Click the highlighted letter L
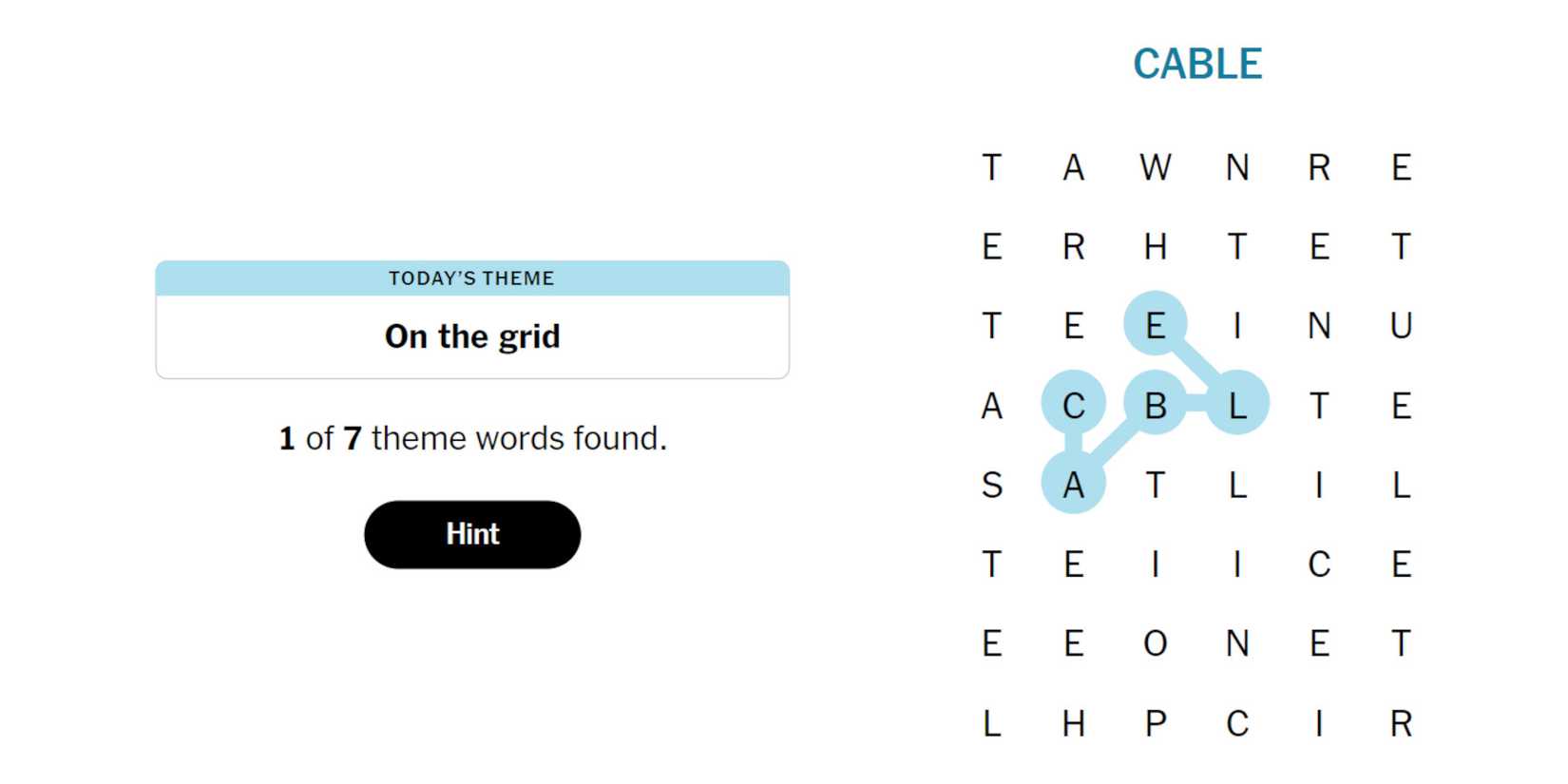Screen dimensions: 1568x784 [x=1237, y=406]
